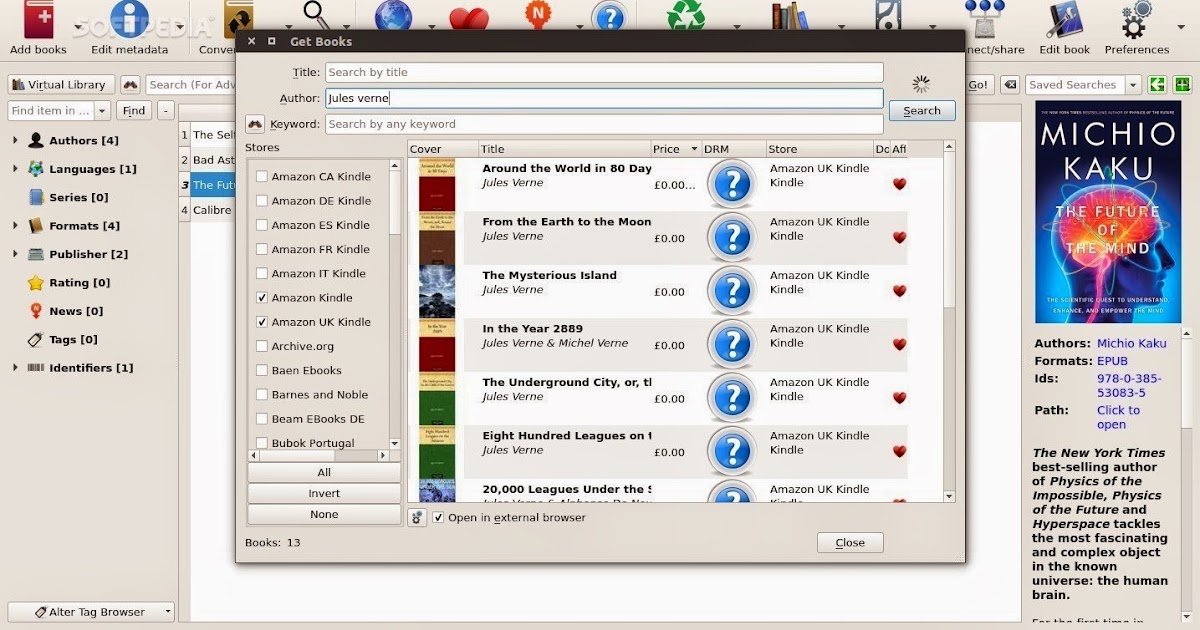Click affiliate heart for In the Year 2889
Screen dimensions: 1200x630
click(x=899, y=344)
